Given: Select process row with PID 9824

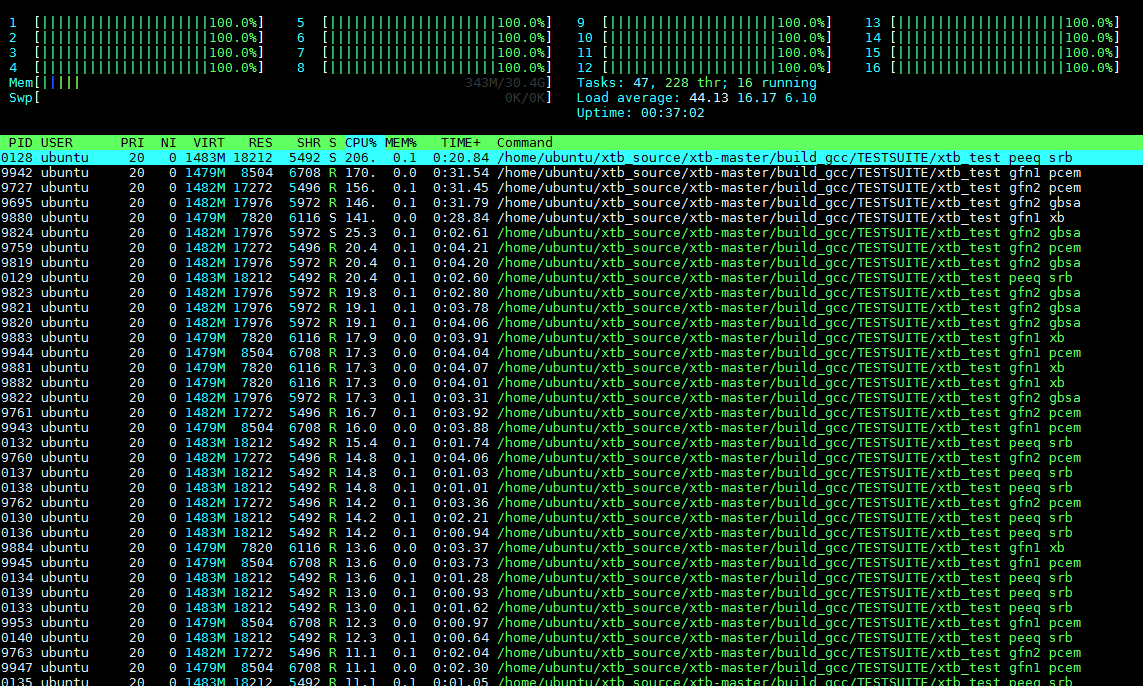Looking at the screenshot, I should click(572, 233).
